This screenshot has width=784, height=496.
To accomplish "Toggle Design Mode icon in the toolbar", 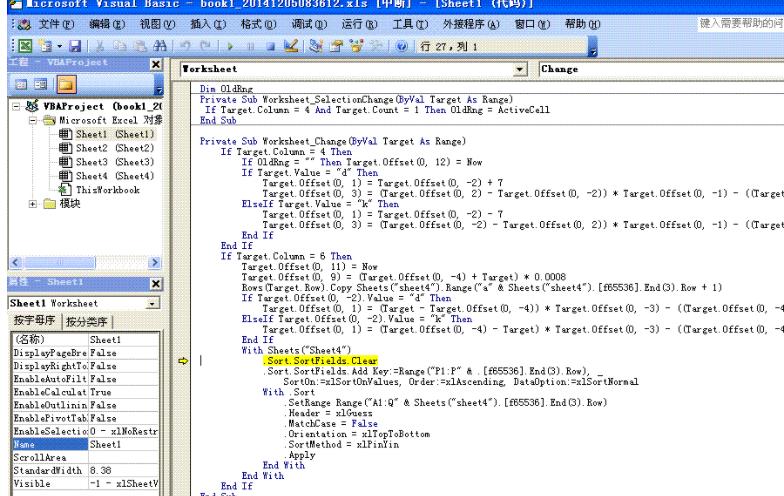I will [x=287, y=46].
